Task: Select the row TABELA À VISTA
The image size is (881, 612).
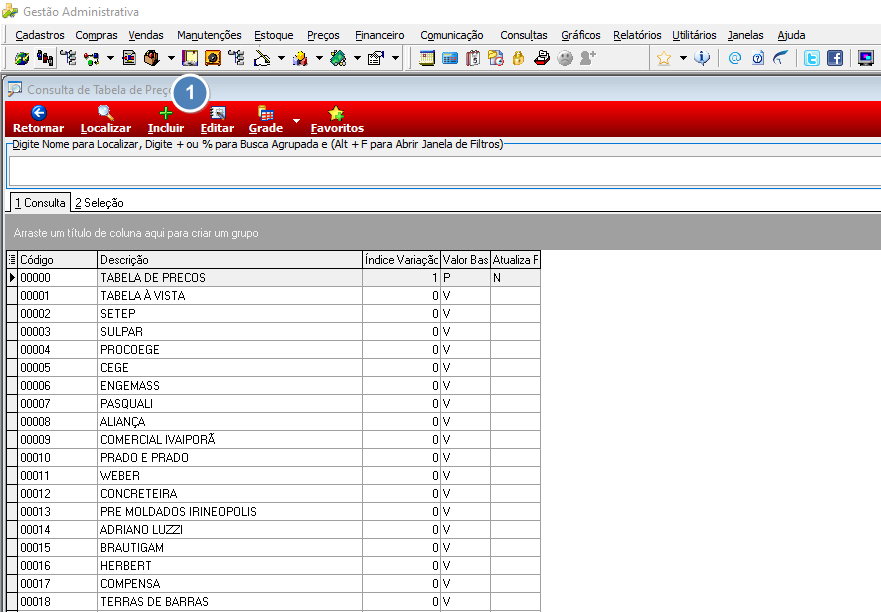Action: [274, 296]
